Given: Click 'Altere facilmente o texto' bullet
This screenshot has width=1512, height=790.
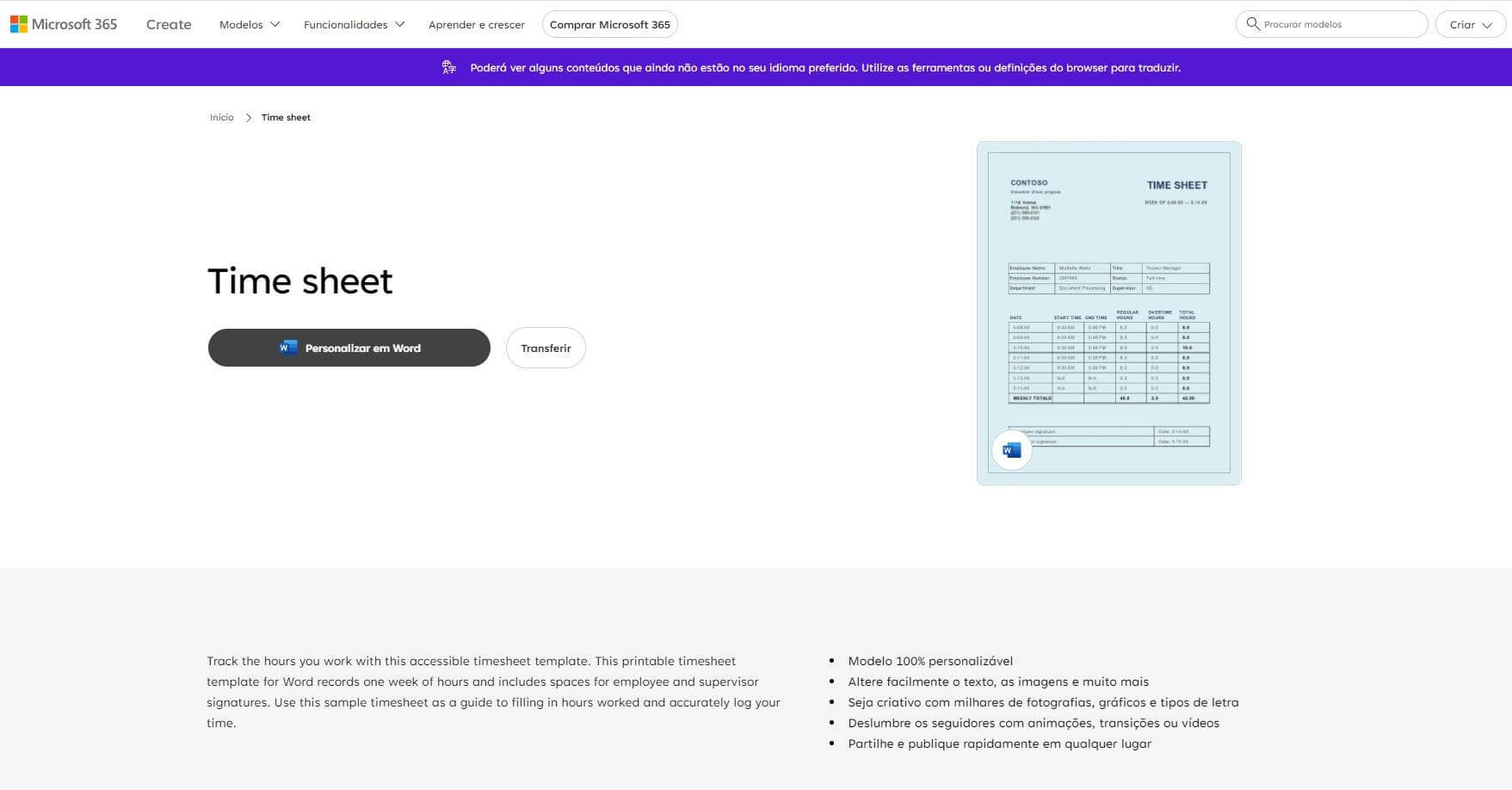Looking at the screenshot, I should (998, 682).
